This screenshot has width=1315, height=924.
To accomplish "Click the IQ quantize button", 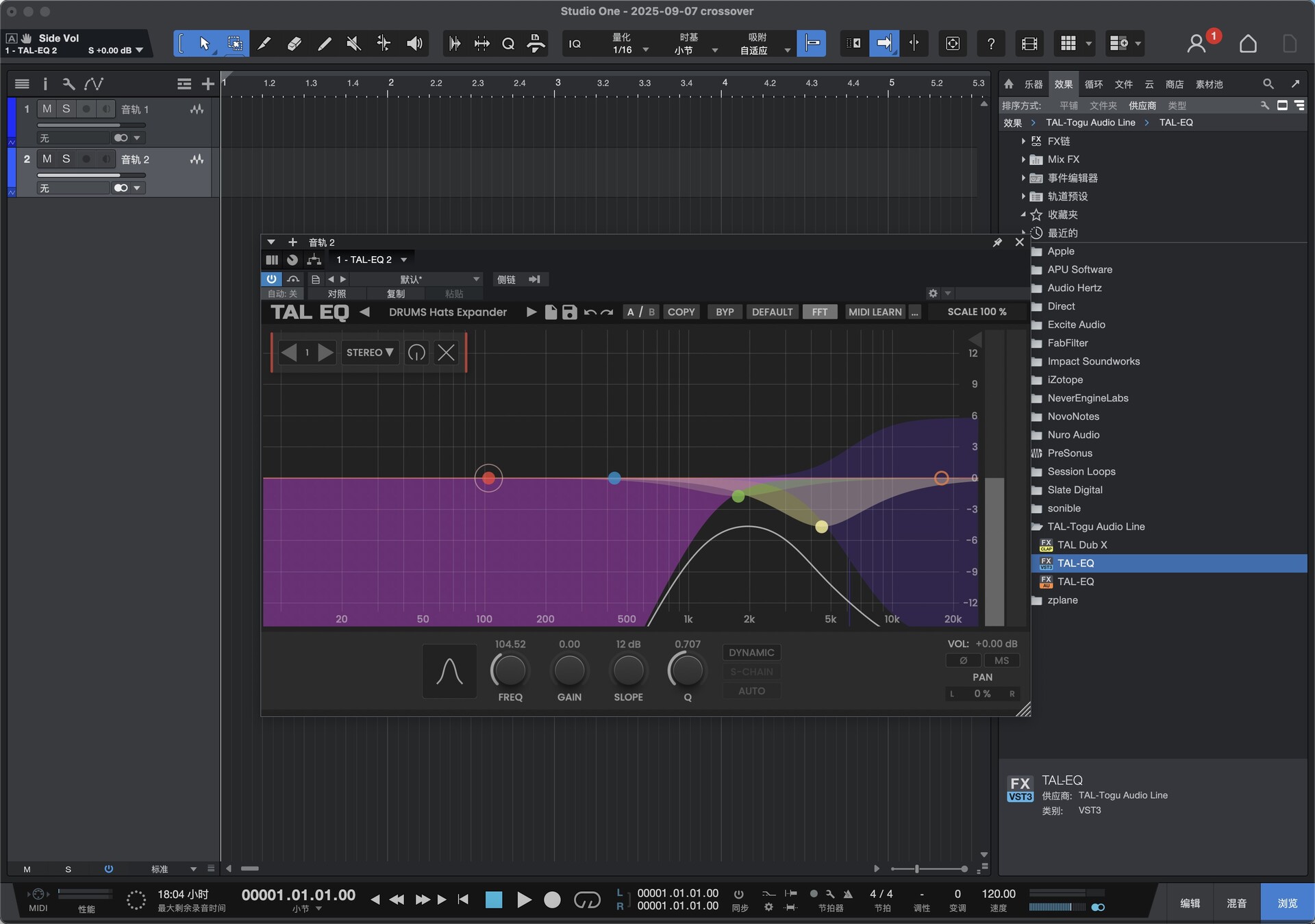I will pyautogui.click(x=575, y=44).
